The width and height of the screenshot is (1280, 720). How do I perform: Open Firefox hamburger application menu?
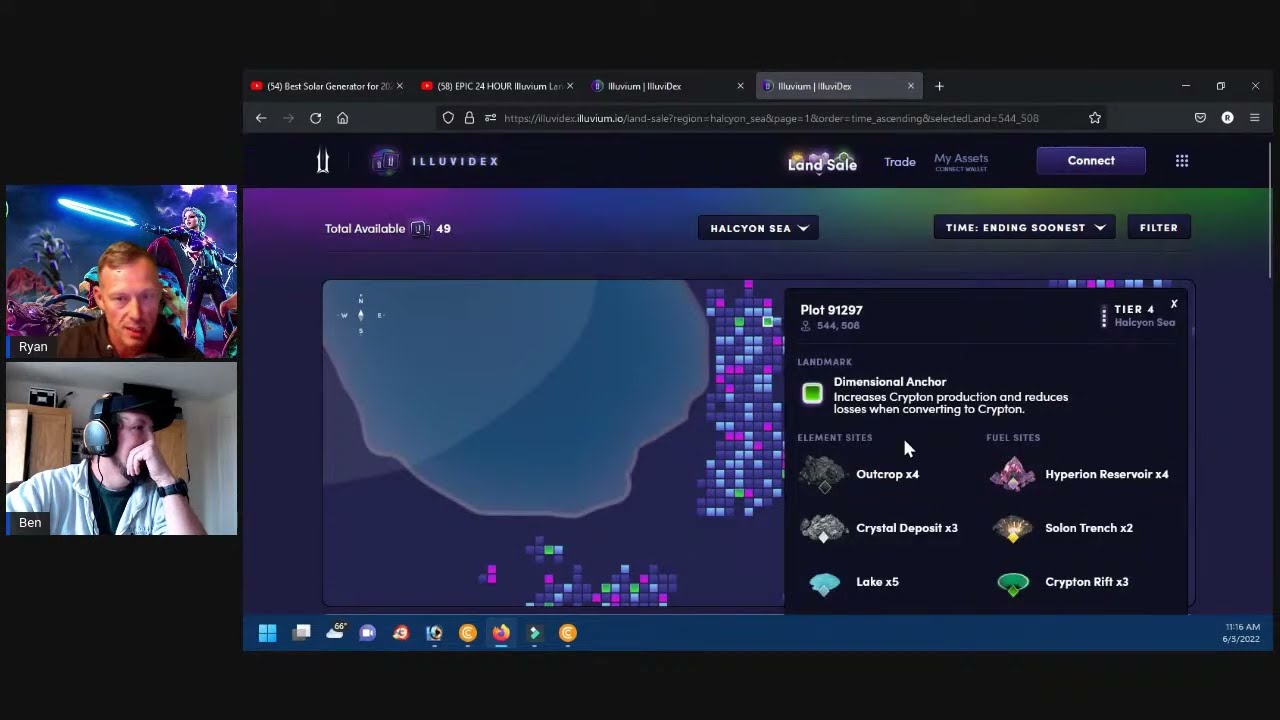click(x=1254, y=118)
